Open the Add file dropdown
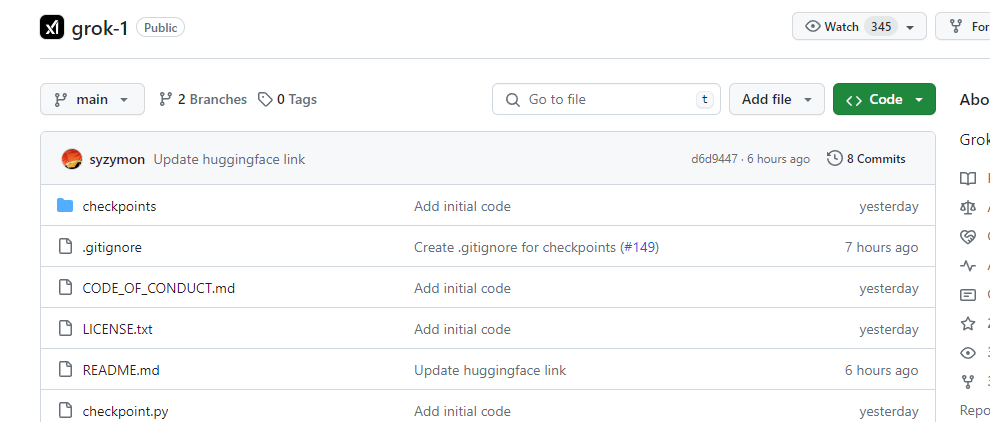The height and width of the screenshot is (422, 990). point(777,99)
